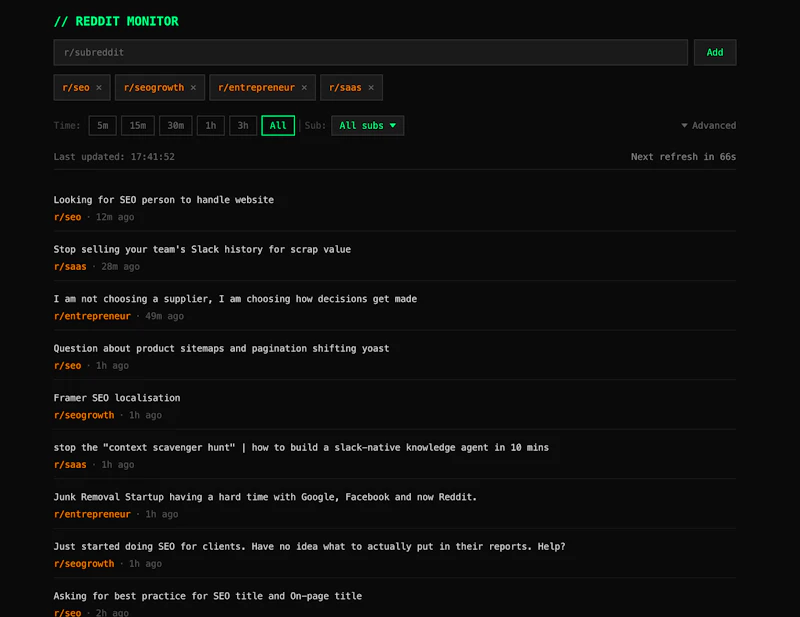Screen dimensions: 800x617
Task: Remove the r/seogrowth tag with its x
Action: click(193, 88)
